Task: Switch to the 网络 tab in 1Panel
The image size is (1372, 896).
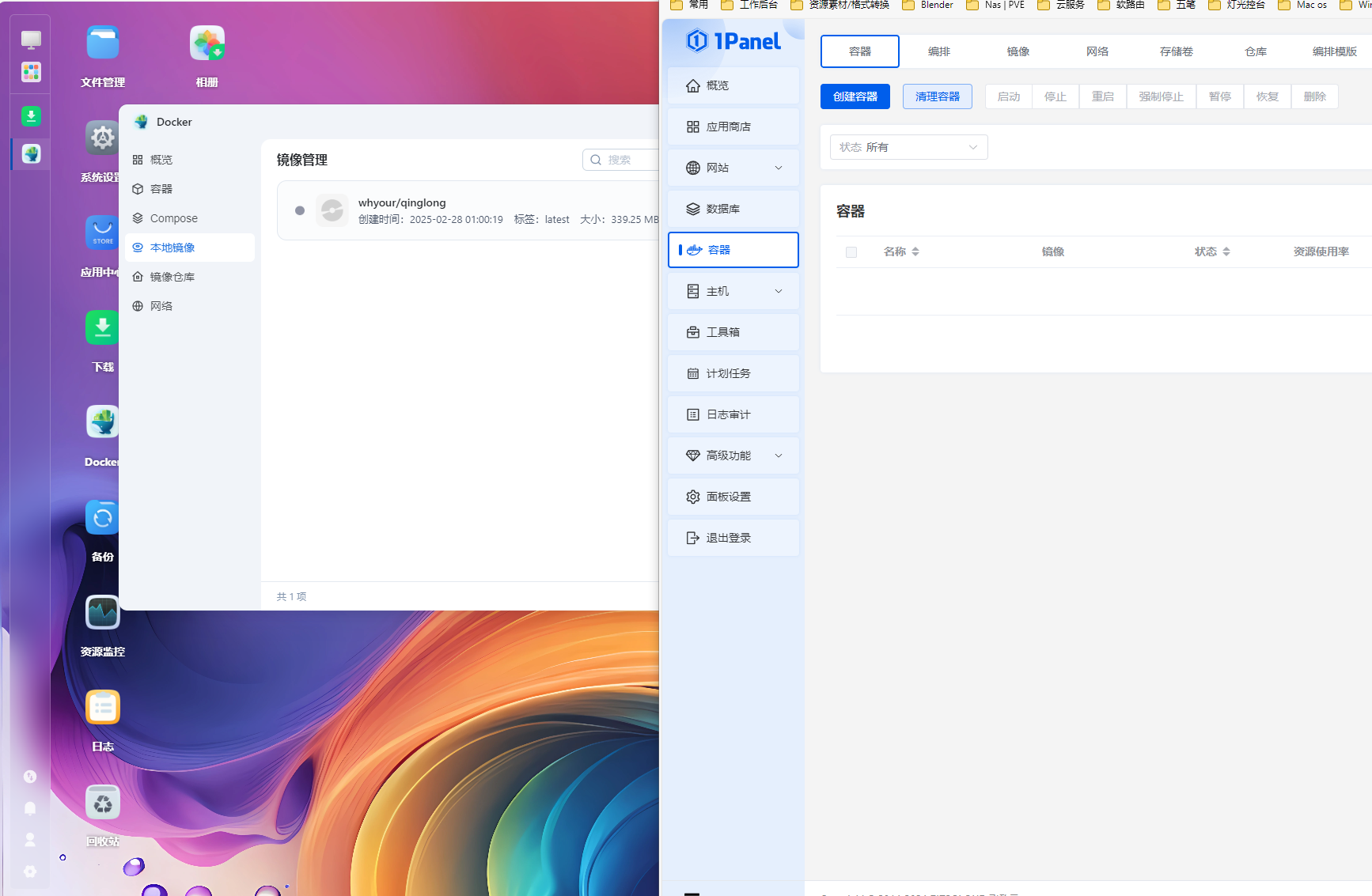Action: pyautogui.click(x=1097, y=51)
